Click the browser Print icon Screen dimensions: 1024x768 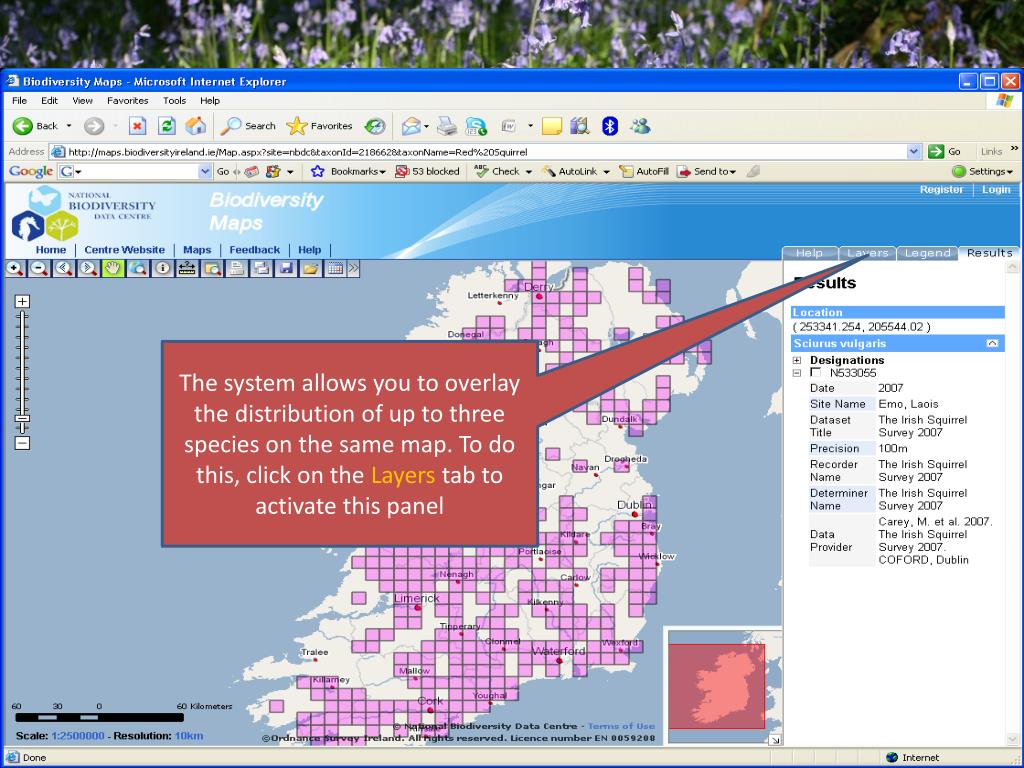pyautogui.click(x=447, y=126)
